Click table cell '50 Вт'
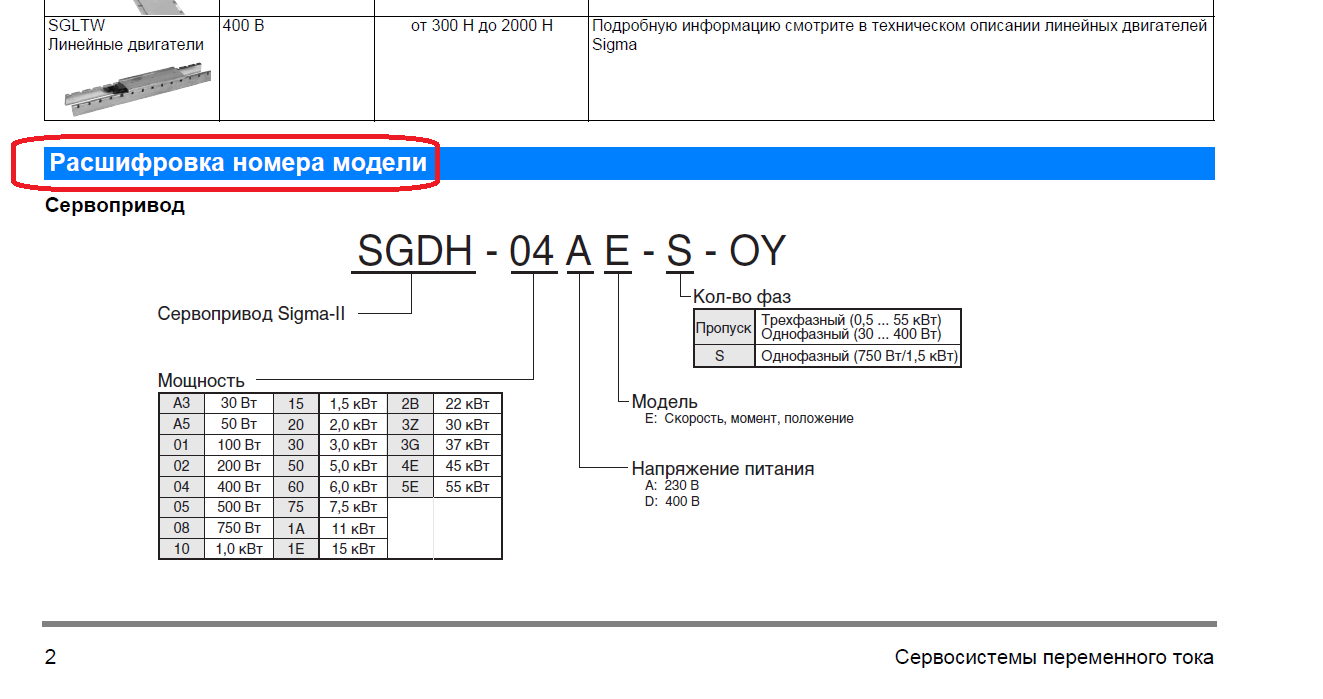The image size is (1323, 699). 240,424
